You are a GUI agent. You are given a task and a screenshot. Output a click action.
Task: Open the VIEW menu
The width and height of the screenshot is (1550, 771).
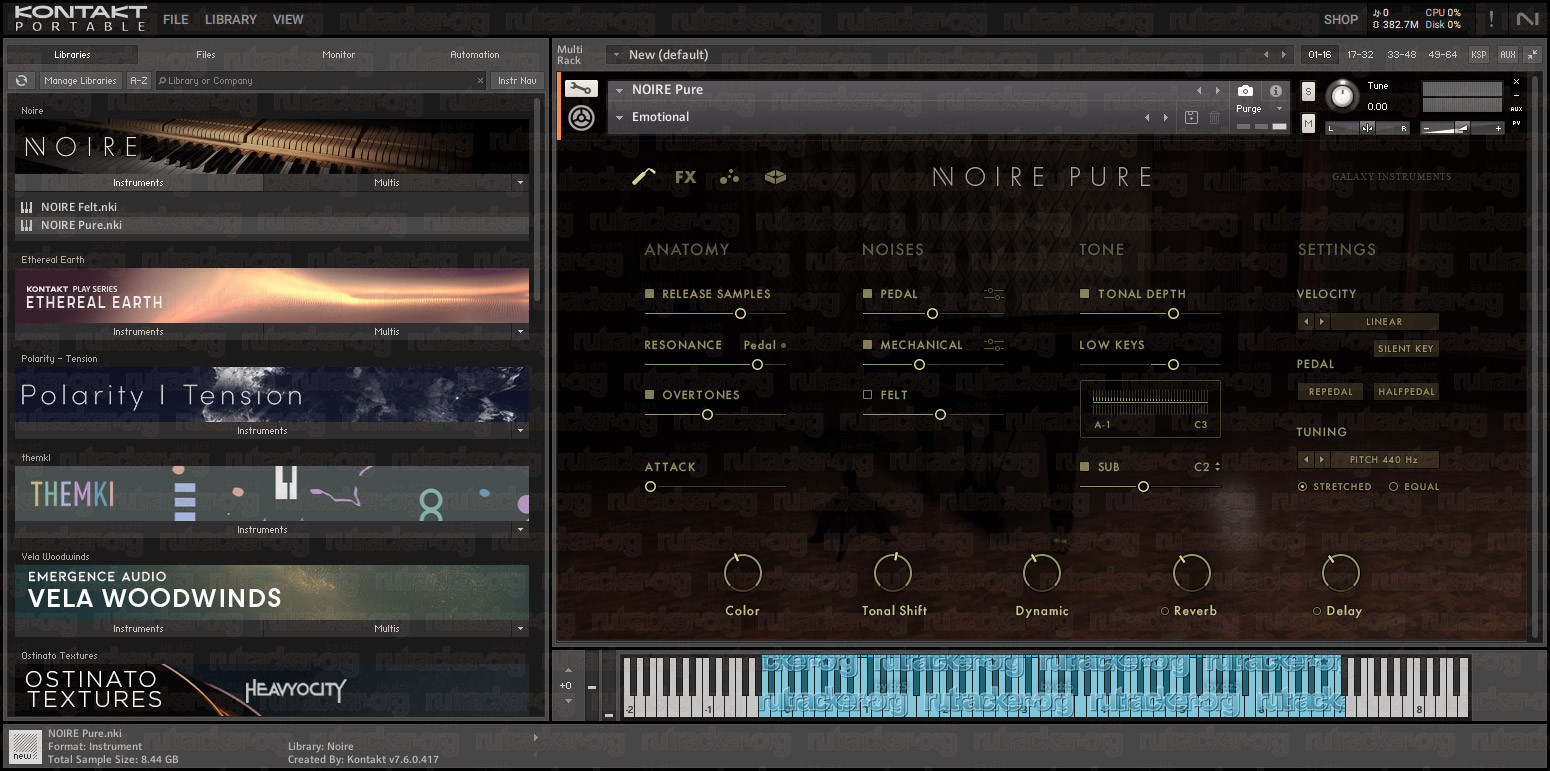[288, 19]
